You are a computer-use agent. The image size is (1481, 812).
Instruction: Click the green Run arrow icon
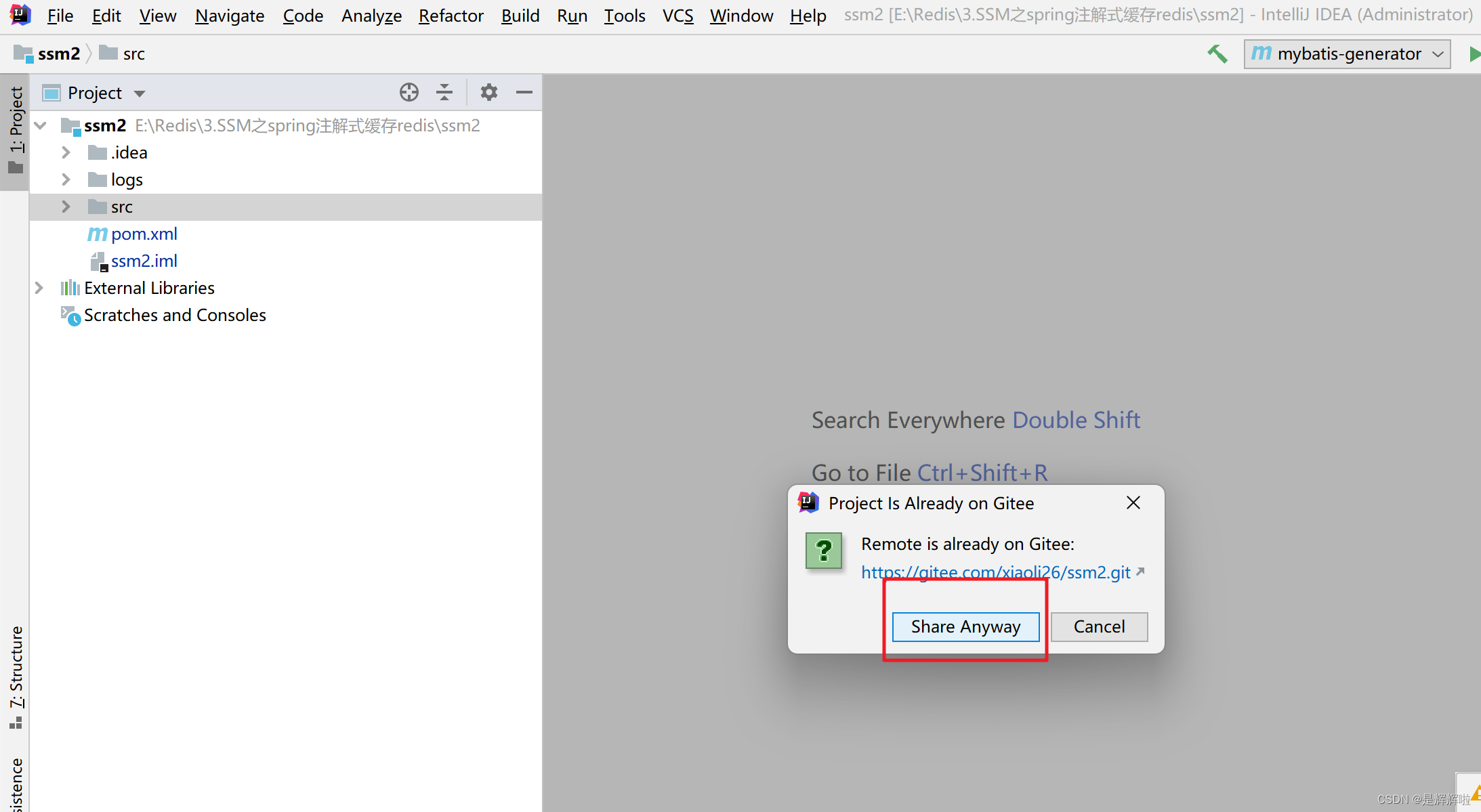(x=1474, y=54)
